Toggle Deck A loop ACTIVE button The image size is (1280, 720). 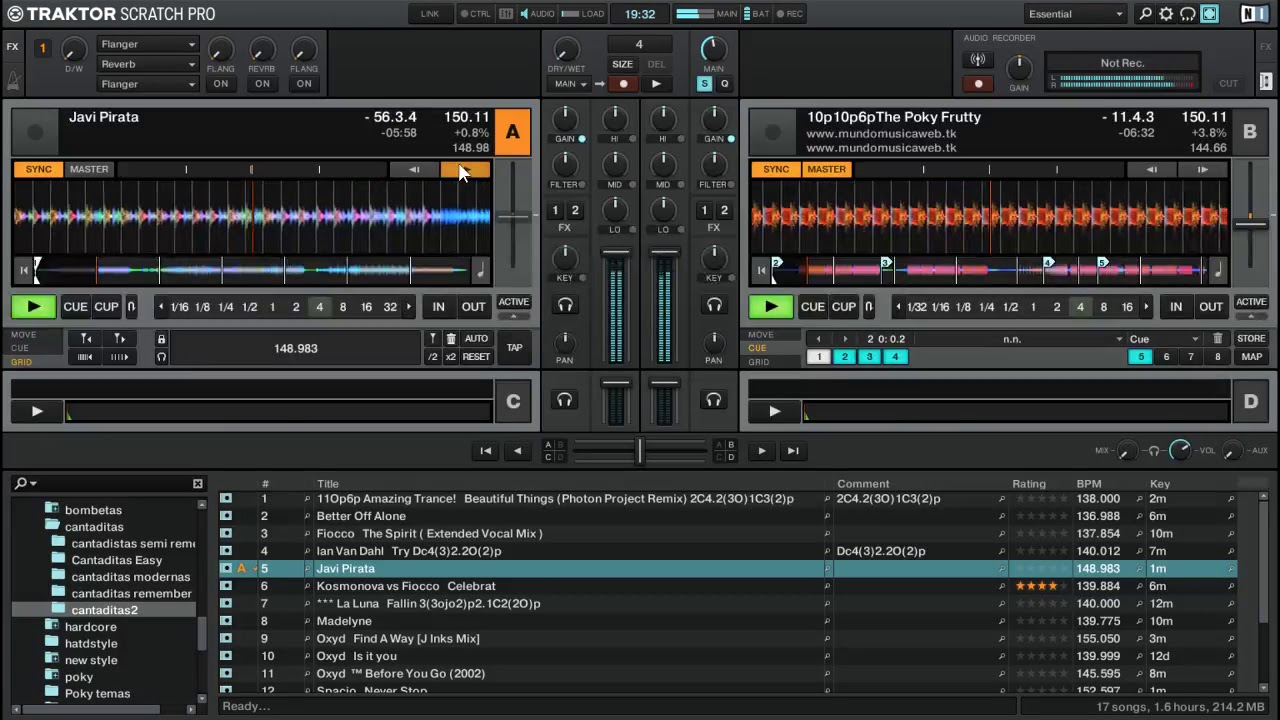coord(513,302)
